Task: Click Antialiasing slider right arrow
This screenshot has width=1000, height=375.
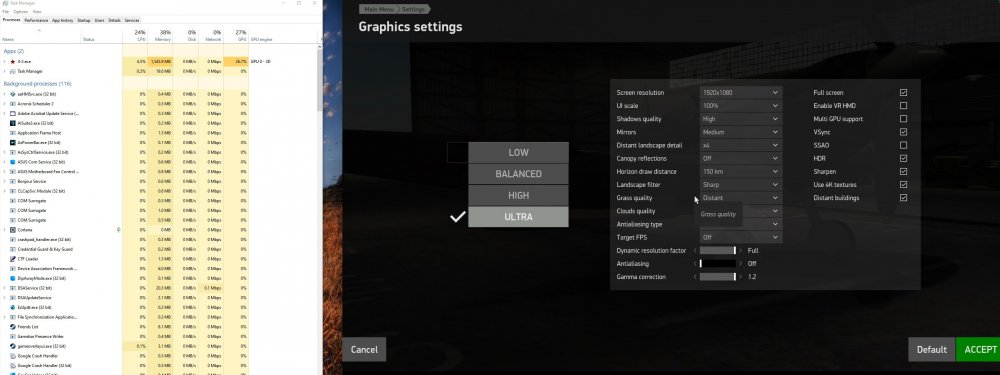Action: (740, 263)
